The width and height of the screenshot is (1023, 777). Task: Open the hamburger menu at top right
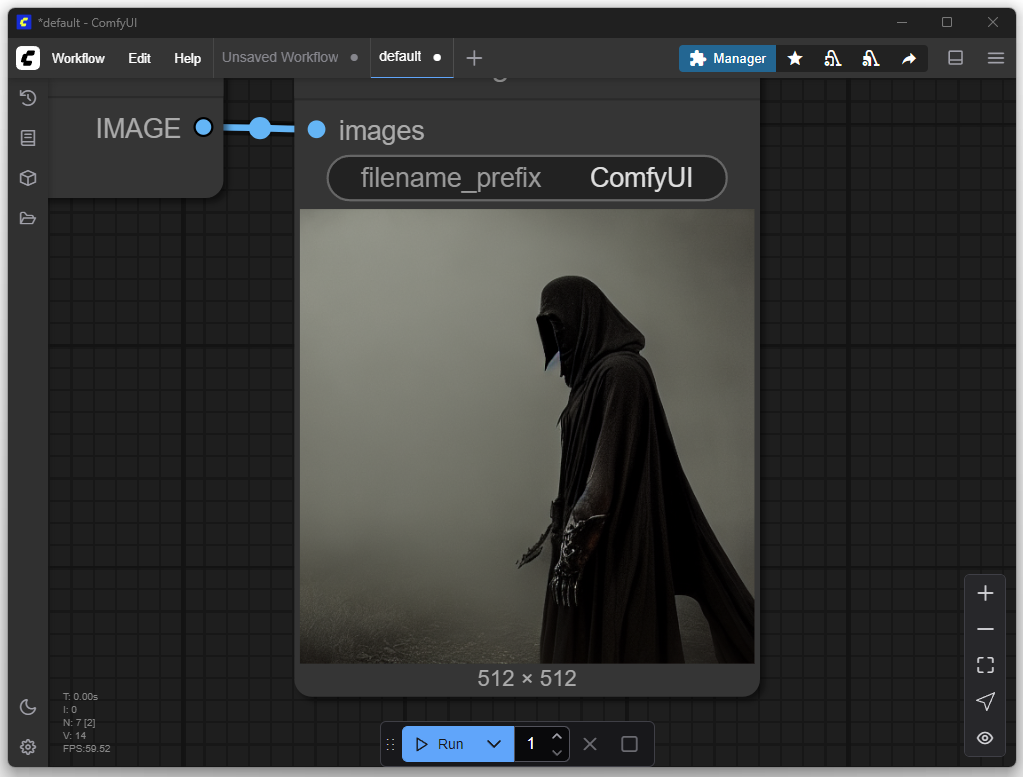coord(995,58)
